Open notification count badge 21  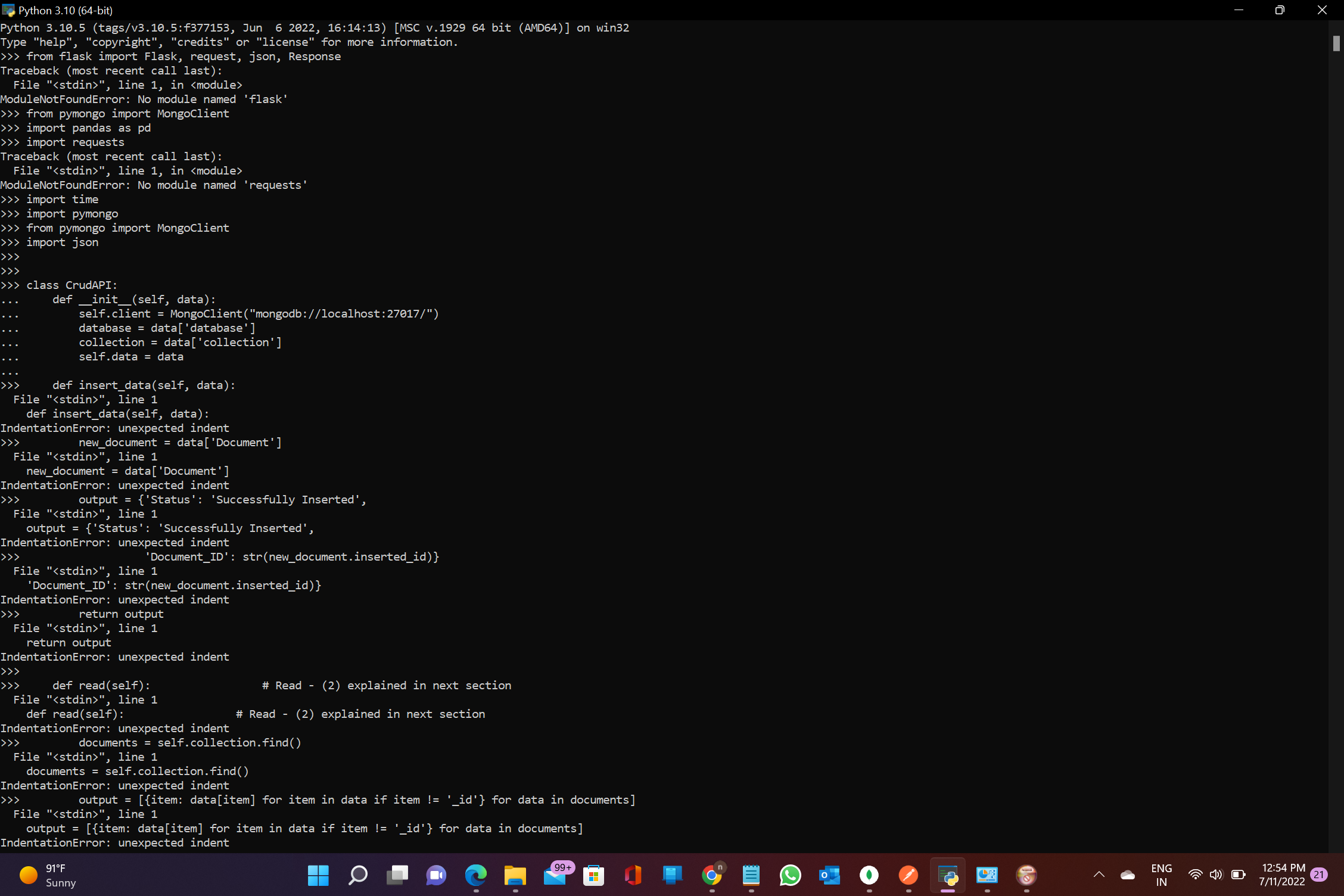(1319, 875)
